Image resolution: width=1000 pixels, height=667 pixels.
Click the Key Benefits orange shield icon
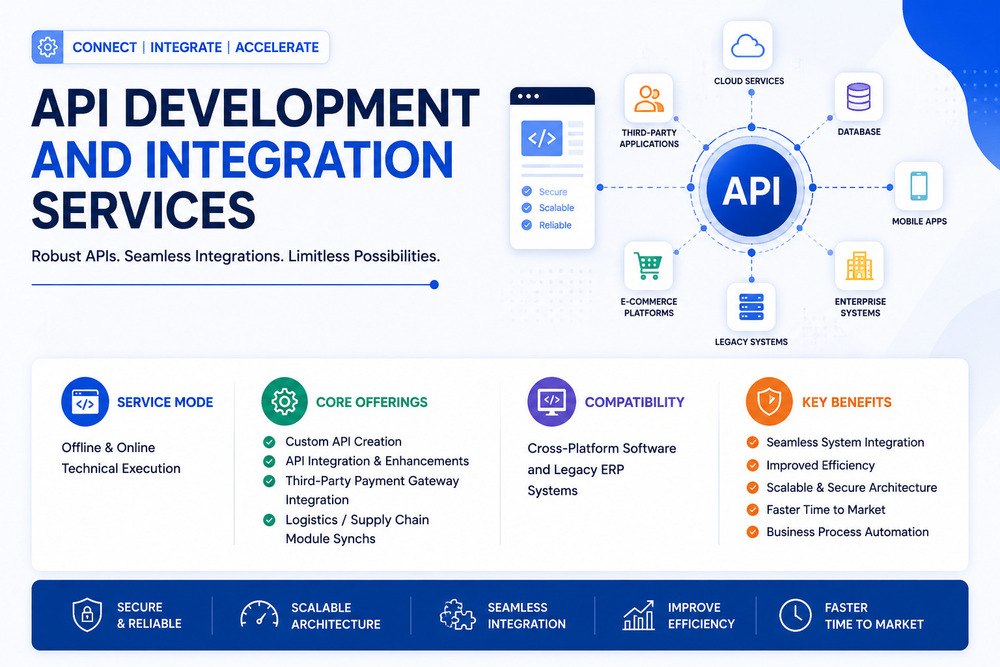click(769, 401)
